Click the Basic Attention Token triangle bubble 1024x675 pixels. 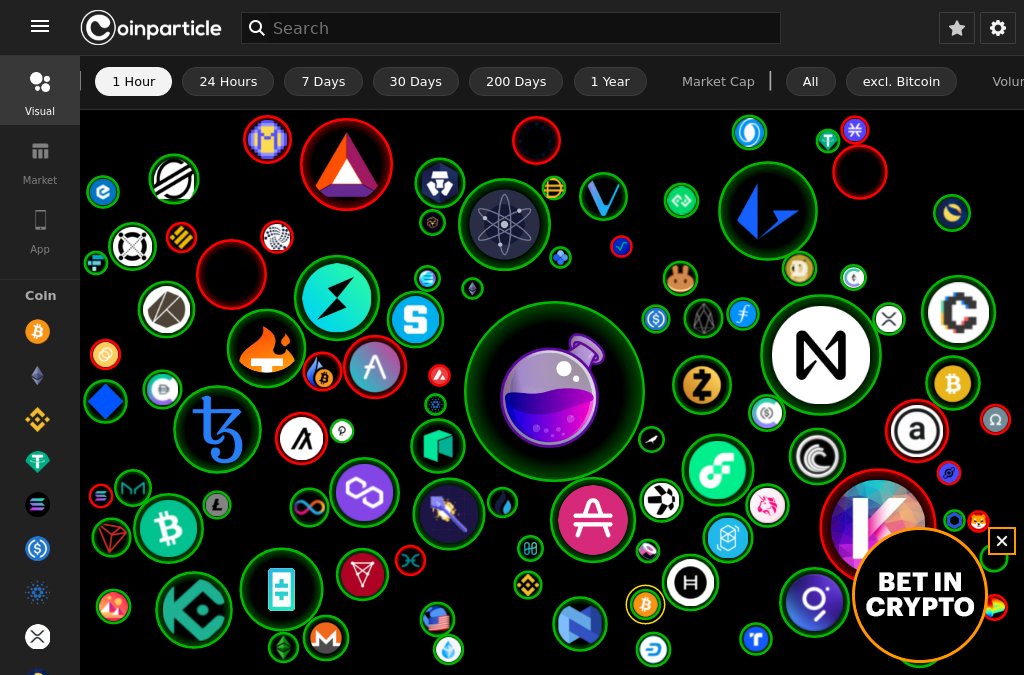coord(346,165)
